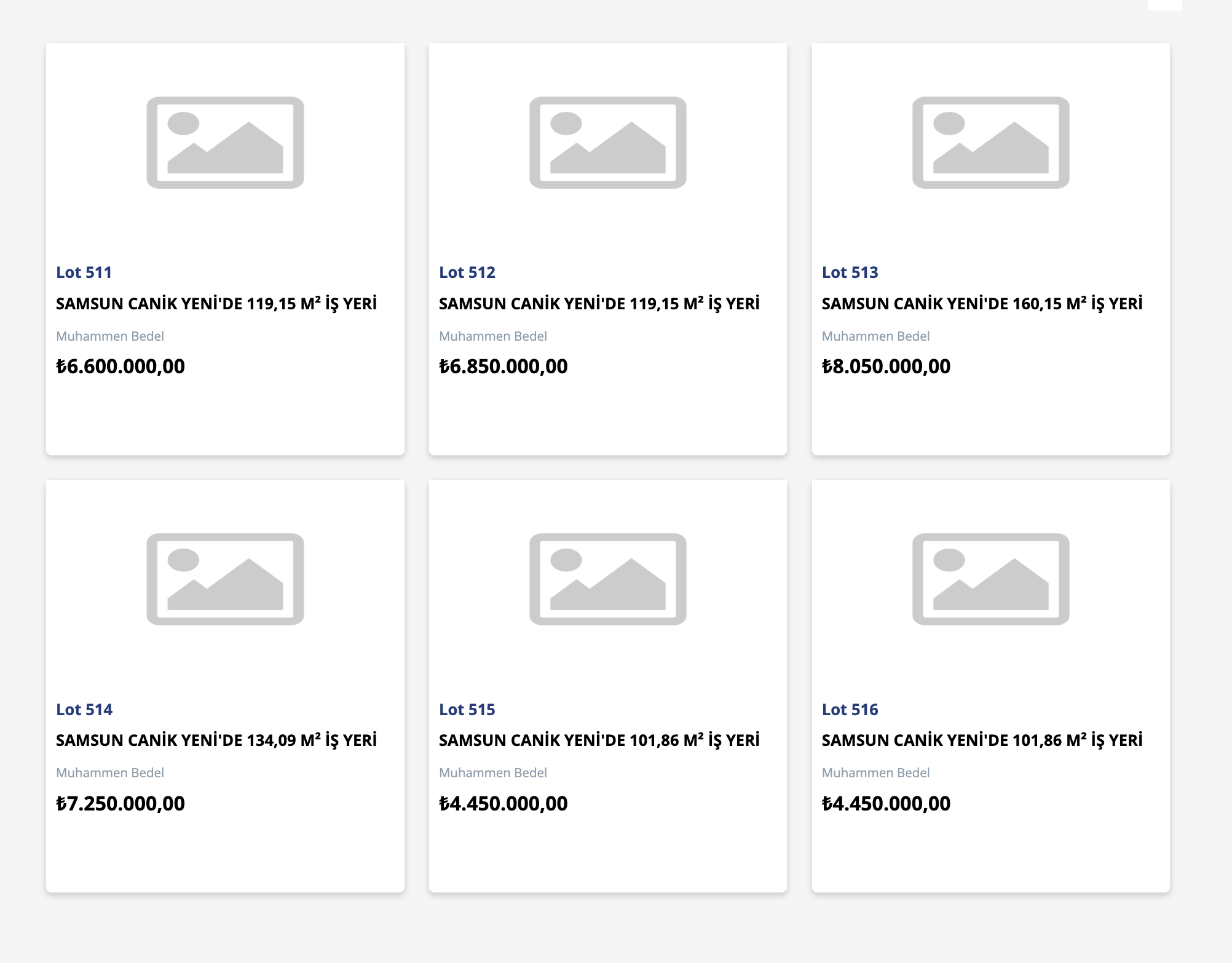1232x963 pixels.
Task: Click the placeholder image of Lot 515
Action: (607, 579)
